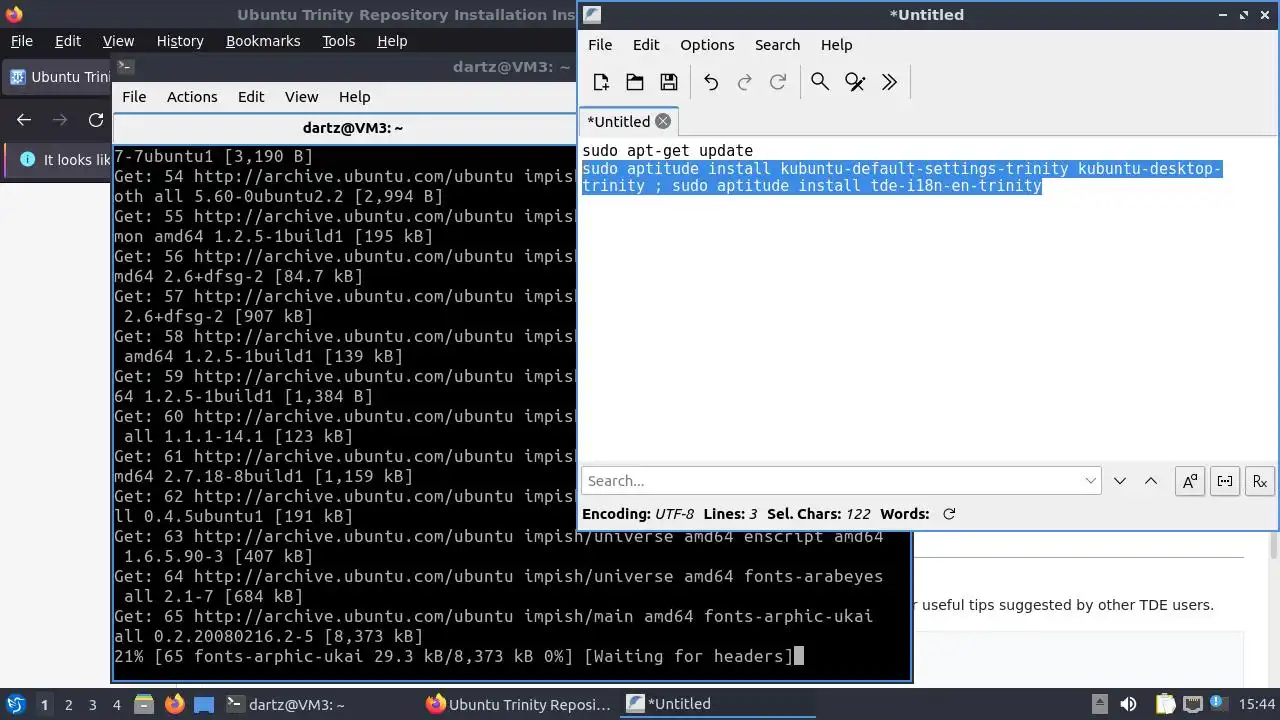The image size is (1280, 720).
Task: Open Firefox Edit menu
Action: coord(68,41)
